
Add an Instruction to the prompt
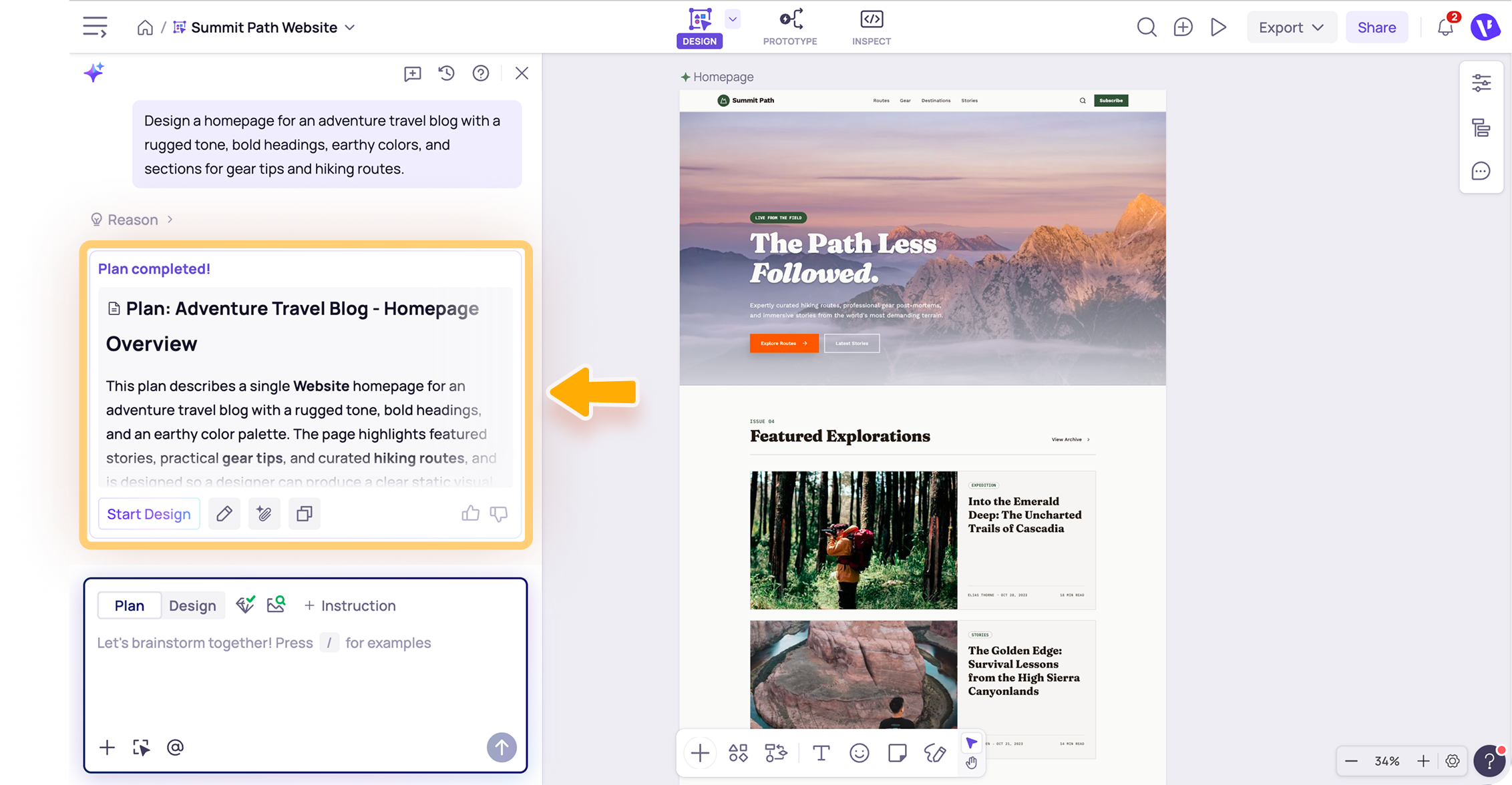coord(350,605)
